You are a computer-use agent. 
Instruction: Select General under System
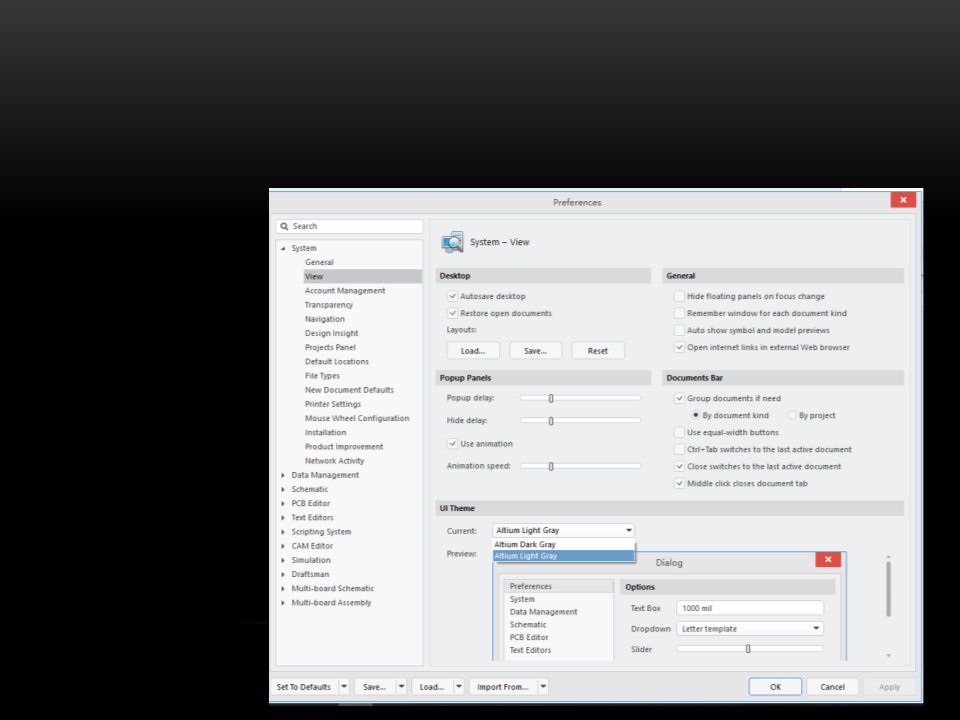(x=319, y=263)
